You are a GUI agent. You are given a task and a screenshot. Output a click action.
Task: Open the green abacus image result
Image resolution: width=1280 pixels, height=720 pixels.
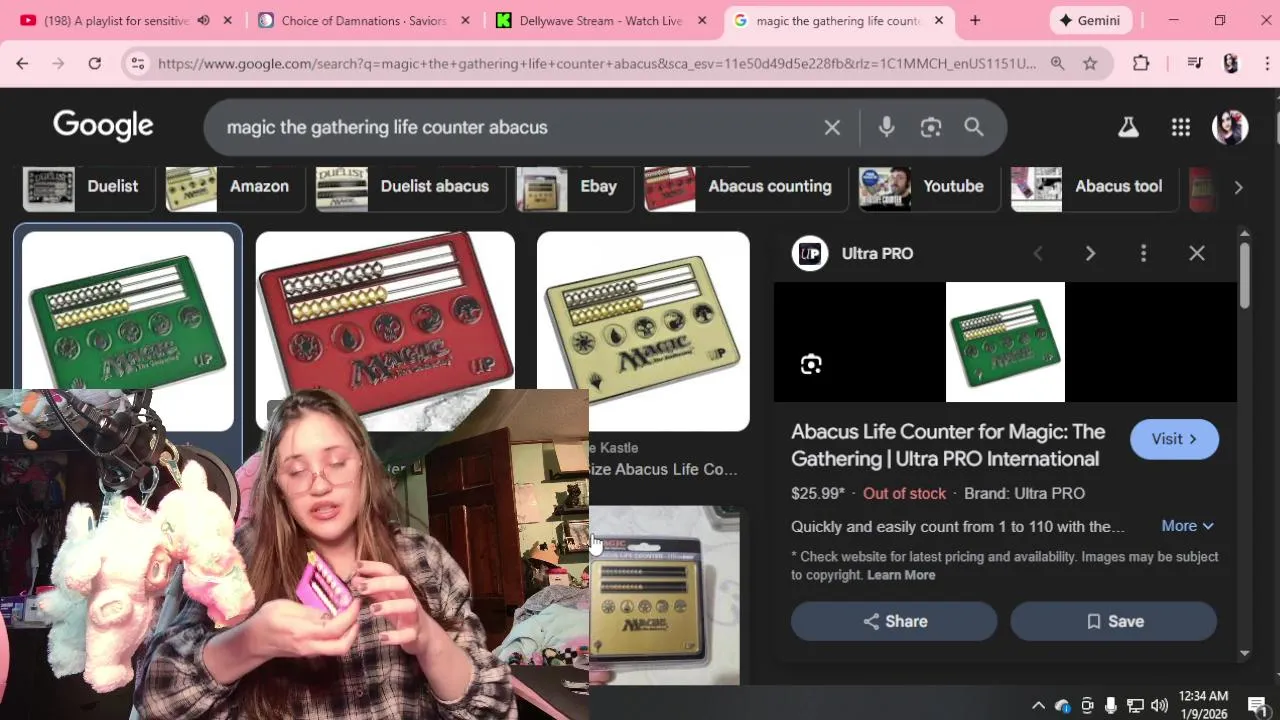[128, 310]
